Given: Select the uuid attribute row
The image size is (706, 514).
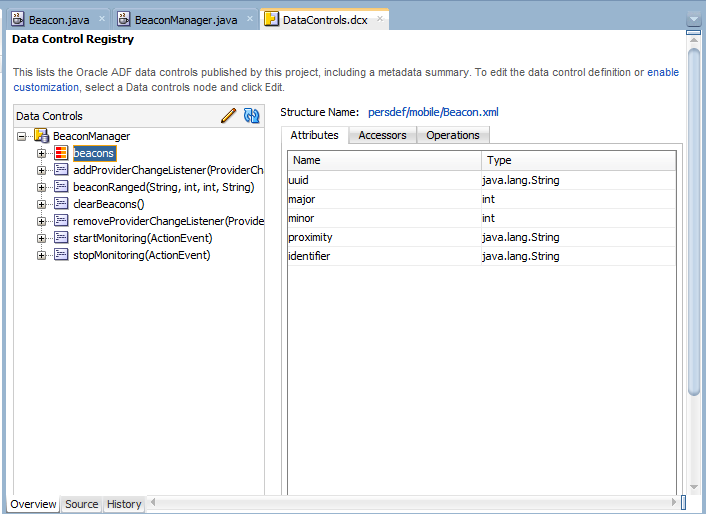Looking at the screenshot, I should tap(481, 180).
